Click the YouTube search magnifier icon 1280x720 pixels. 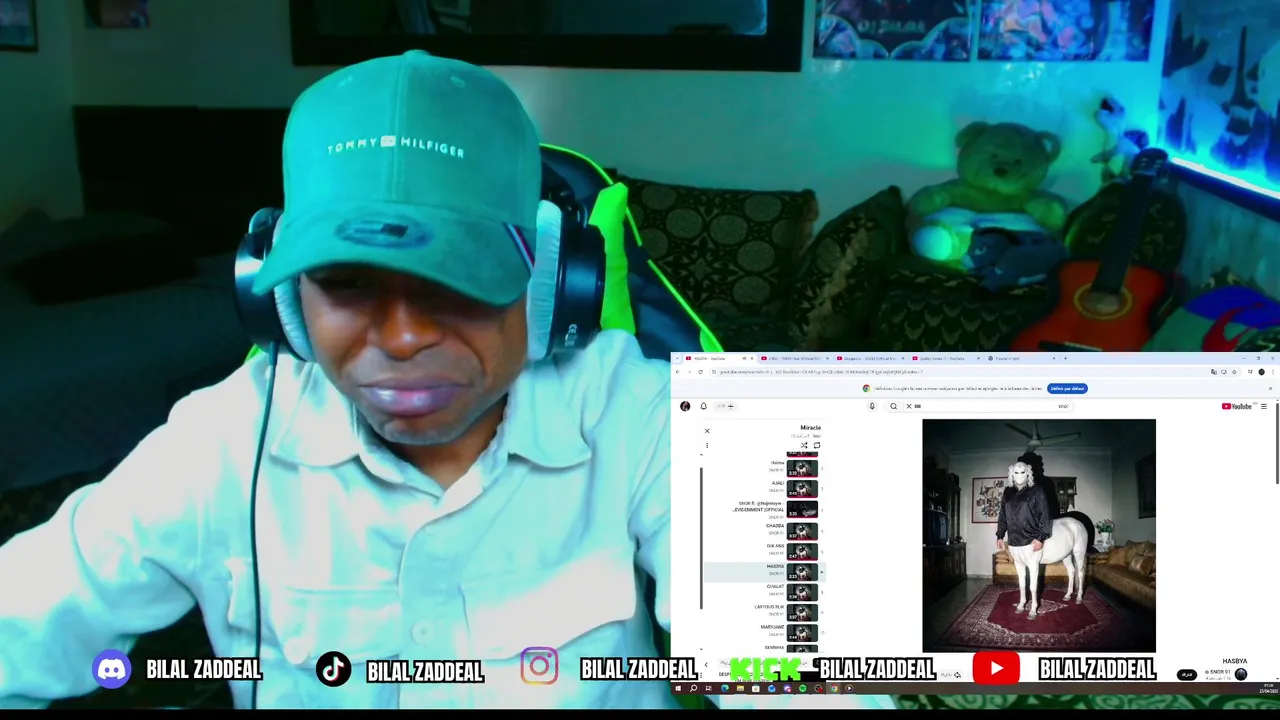point(893,406)
